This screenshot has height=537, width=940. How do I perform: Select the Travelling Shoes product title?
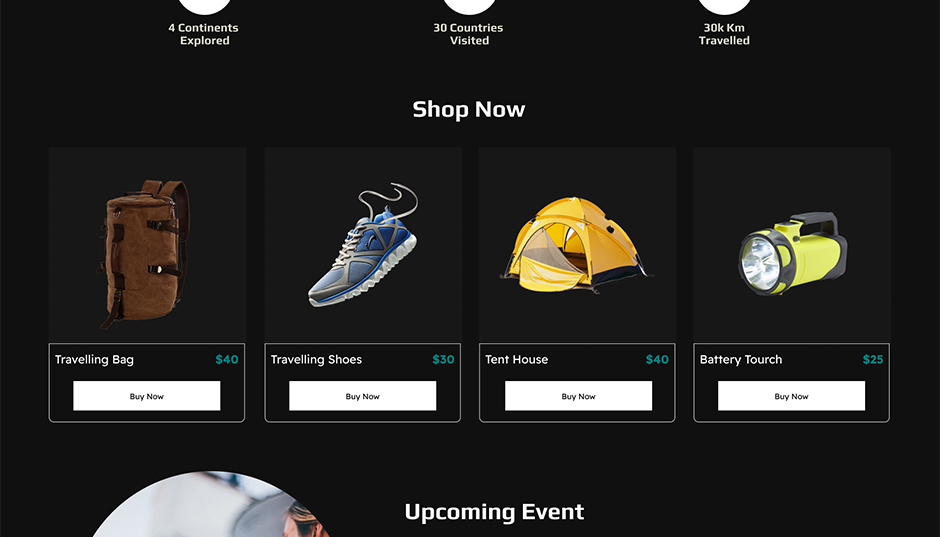click(x=316, y=360)
